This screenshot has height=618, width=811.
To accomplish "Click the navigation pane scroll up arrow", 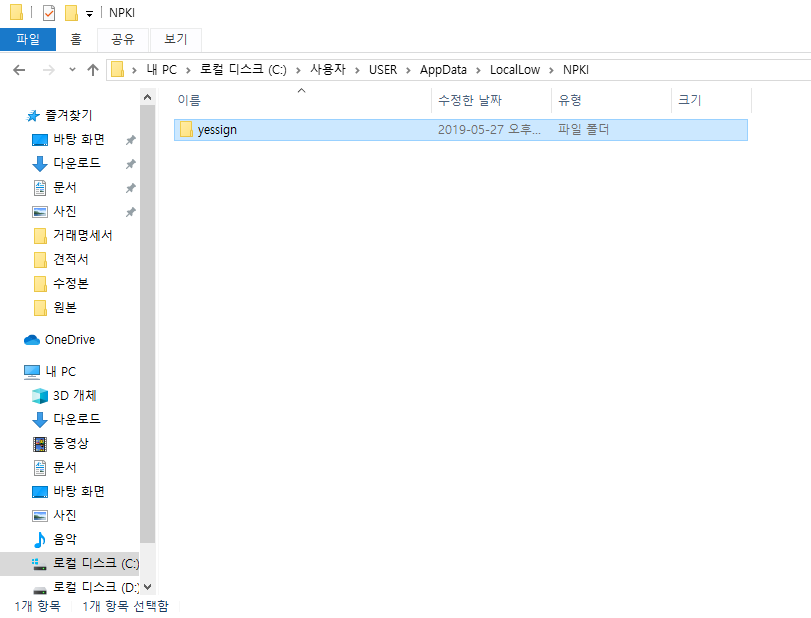I will pos(147,97).
